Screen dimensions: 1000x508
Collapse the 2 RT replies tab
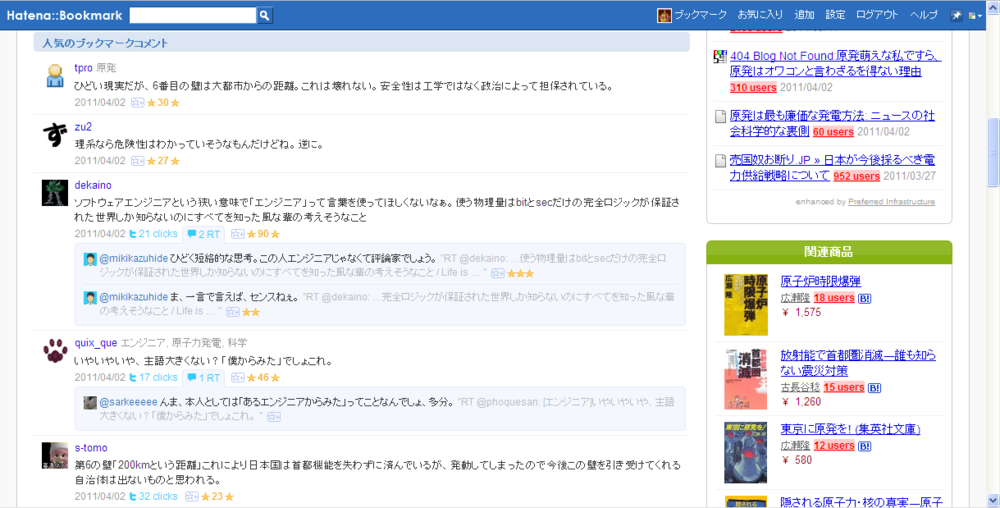tap(203, 235)
